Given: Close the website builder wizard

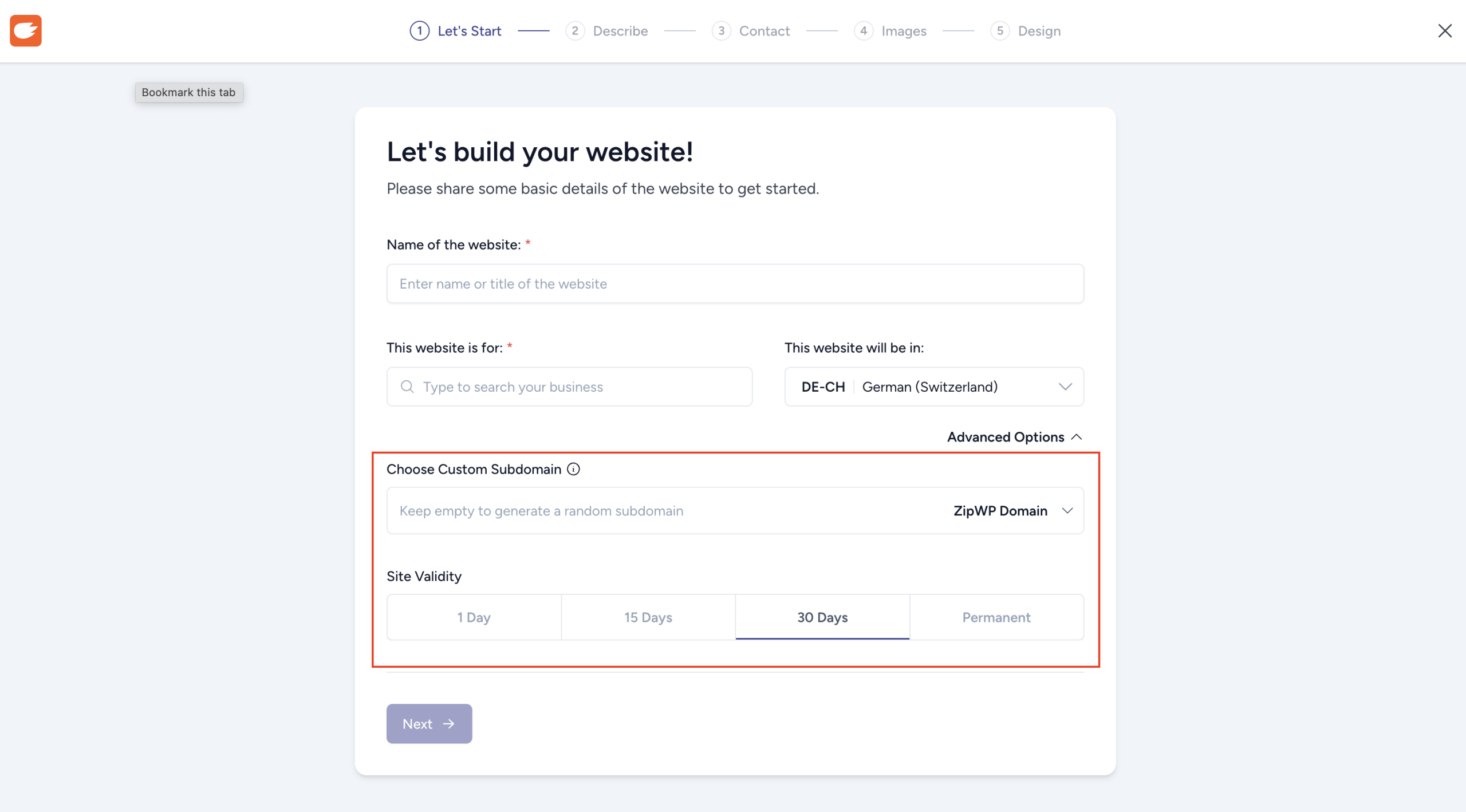Looking at the screenshot, I should pyautogui.click(x=1444, y=31).
